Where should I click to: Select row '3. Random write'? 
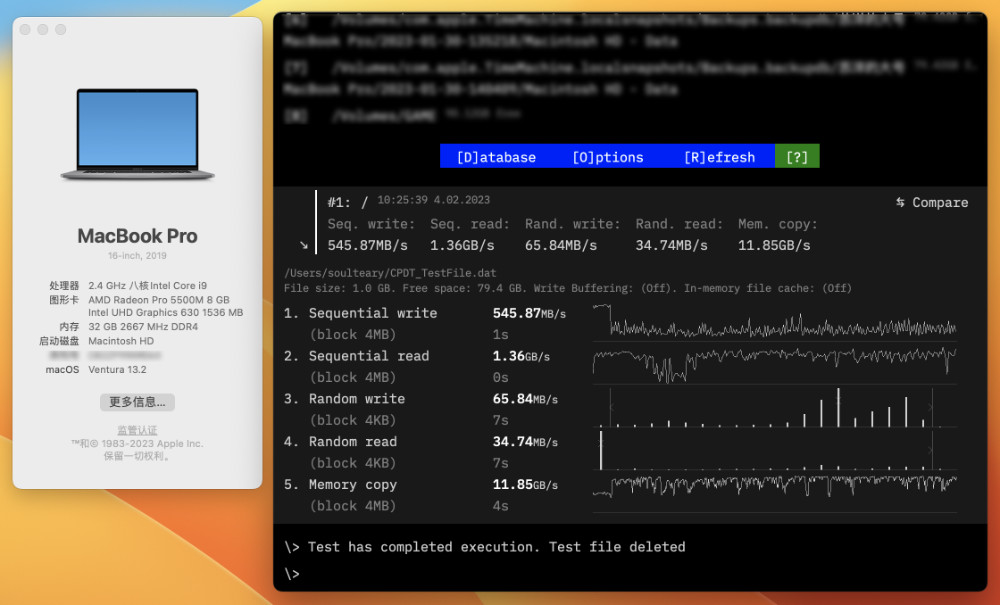coord(344,399)
